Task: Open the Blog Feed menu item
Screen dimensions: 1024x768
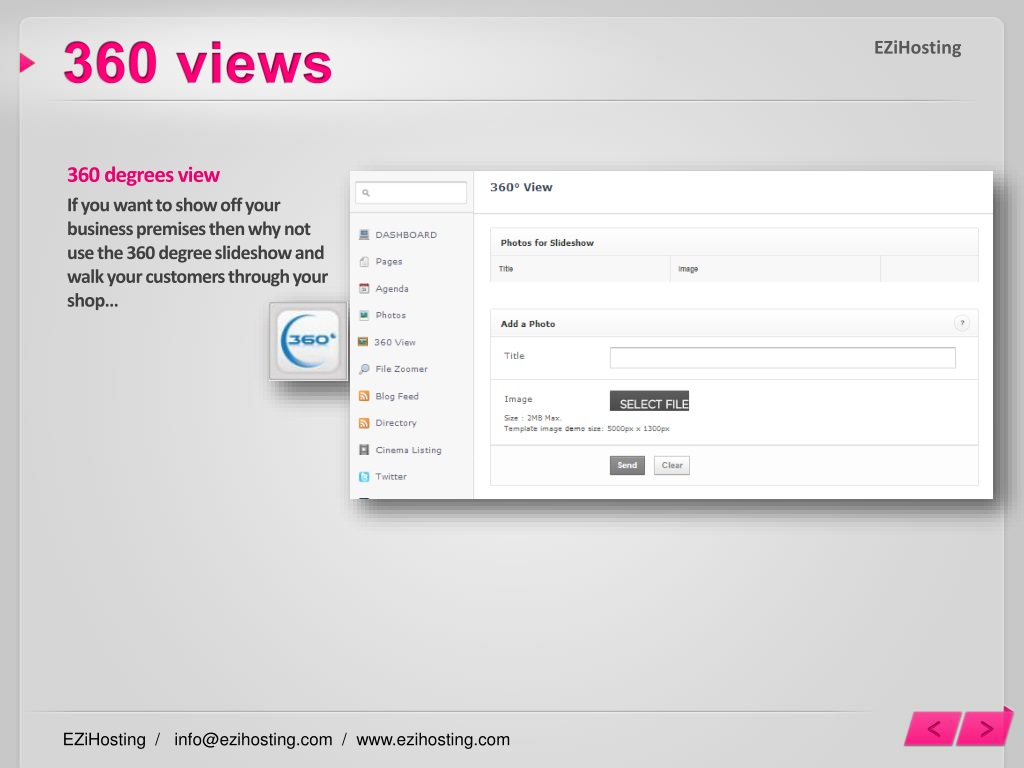Action: (x=396, y=396)
